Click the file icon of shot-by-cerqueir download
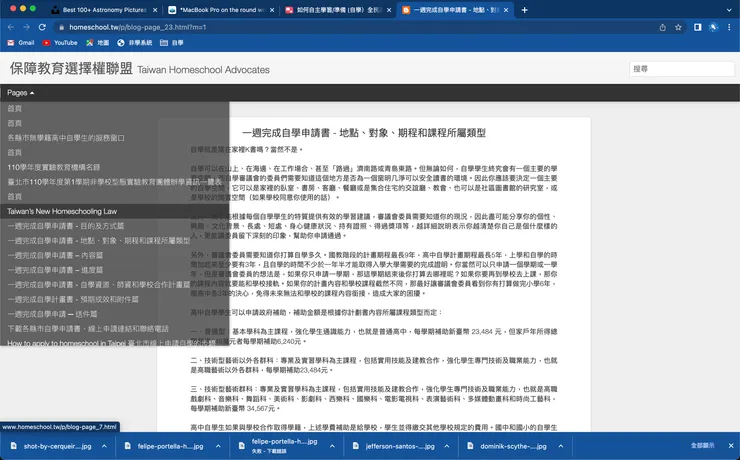740x460 pixels. tap(14, 446)
